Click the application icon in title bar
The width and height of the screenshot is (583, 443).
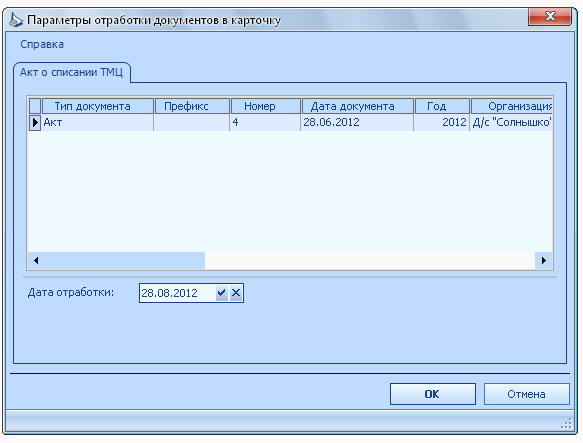point(16,20)
